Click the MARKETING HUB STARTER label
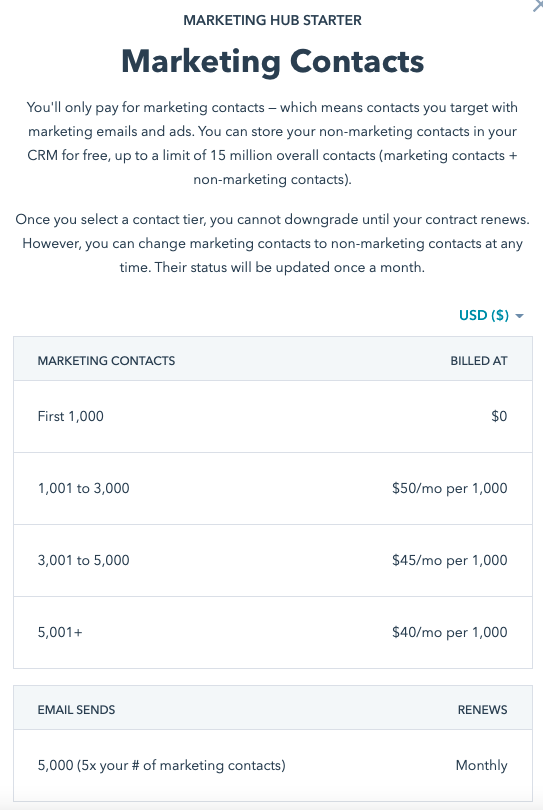543x810 pixels. (x=272, y=21)
